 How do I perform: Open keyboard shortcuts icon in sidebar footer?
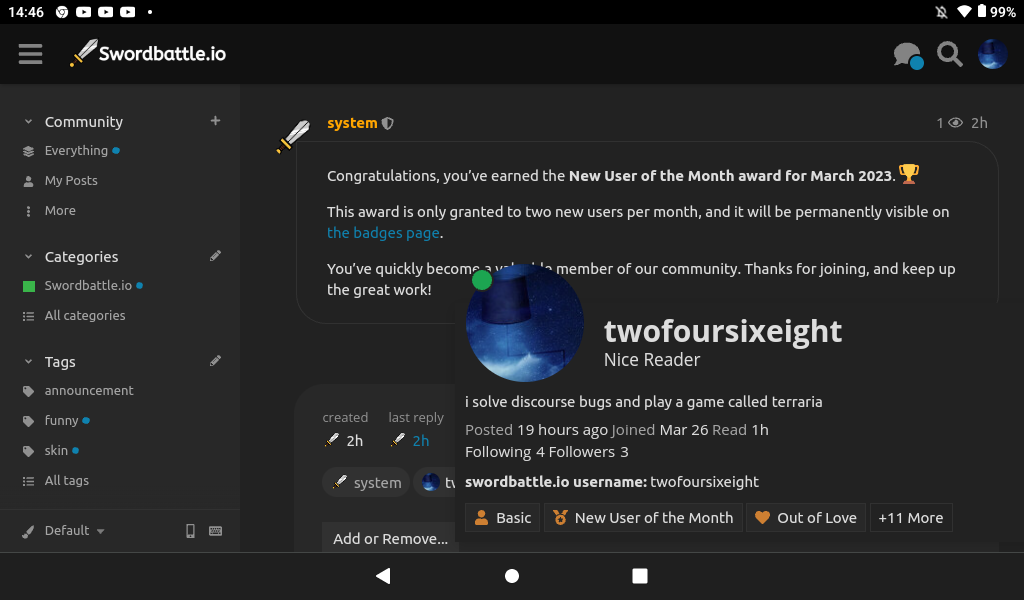click(215, 531)
